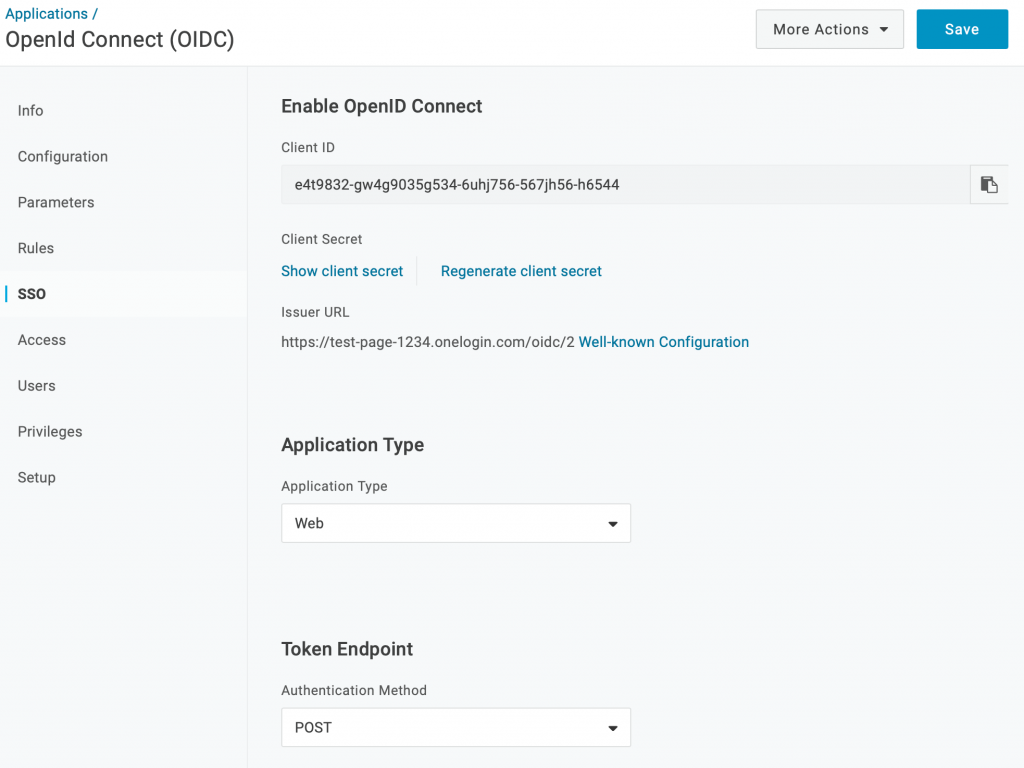Go to the Setup section
Image resolution: width=1024 pixels, height=768 pixels.
tap(36, 477)
